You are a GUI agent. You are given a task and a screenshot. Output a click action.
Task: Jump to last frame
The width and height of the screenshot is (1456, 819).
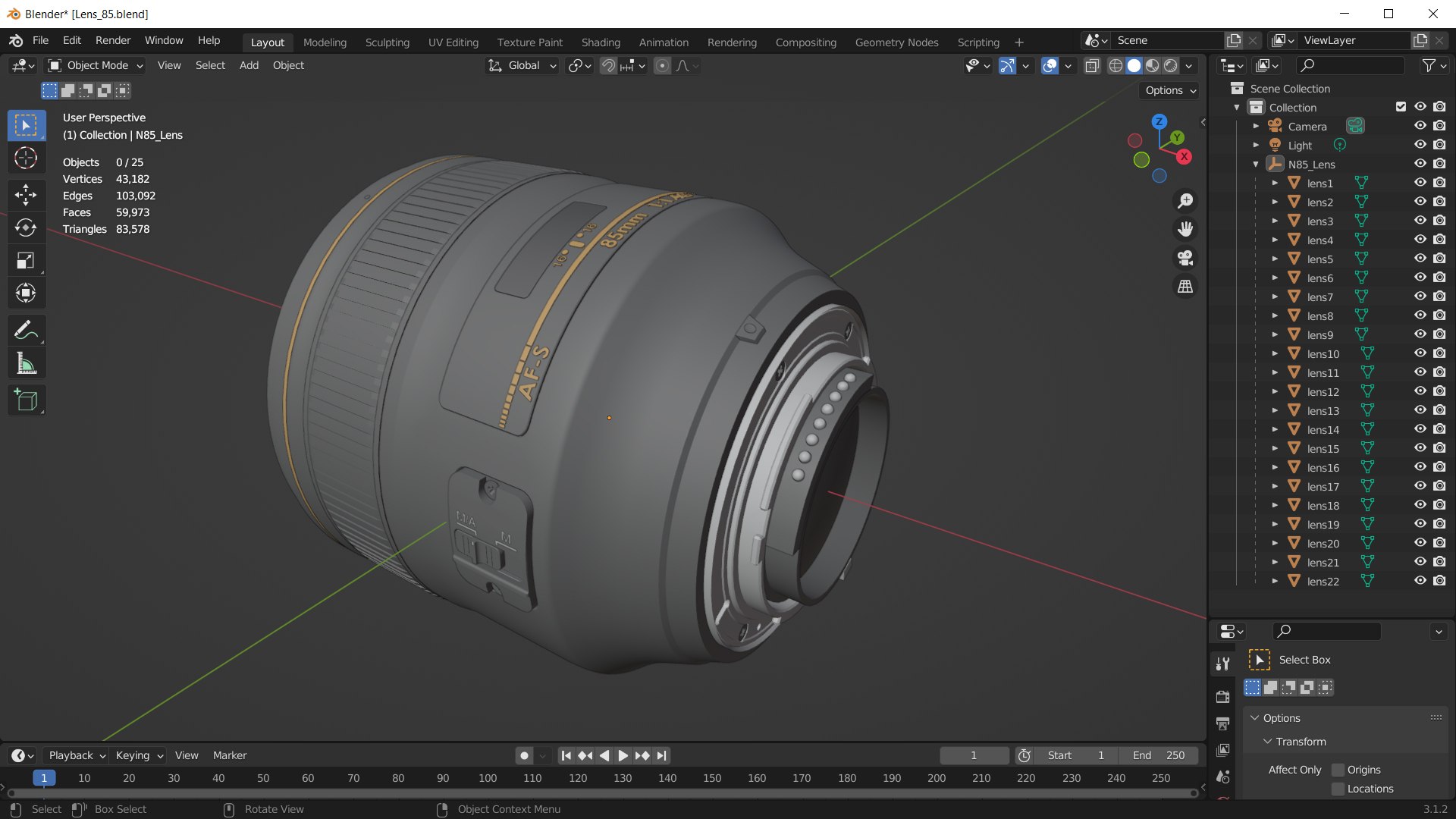tap(662, 755)
